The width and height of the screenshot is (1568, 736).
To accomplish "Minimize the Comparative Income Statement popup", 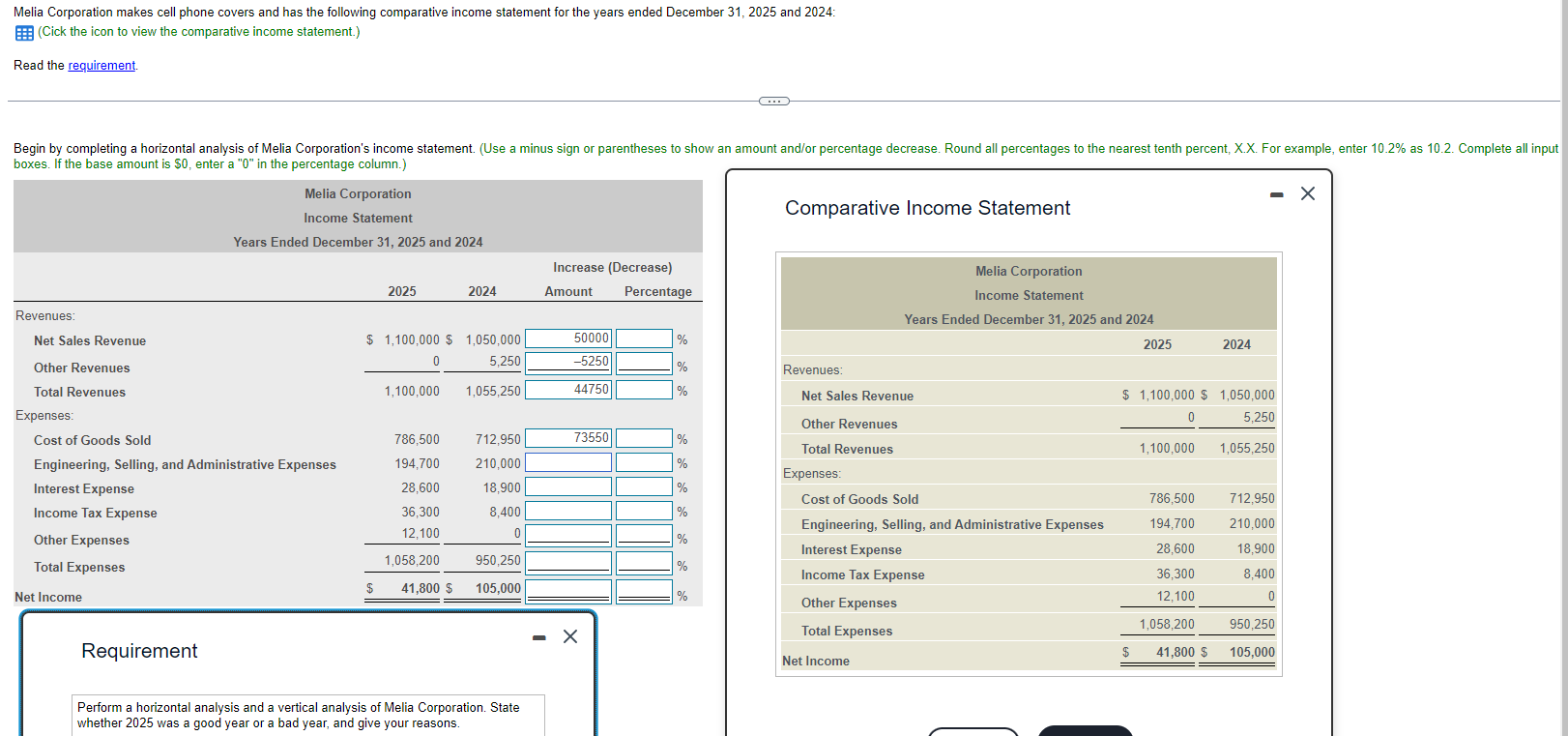I will click(1277, 194).
